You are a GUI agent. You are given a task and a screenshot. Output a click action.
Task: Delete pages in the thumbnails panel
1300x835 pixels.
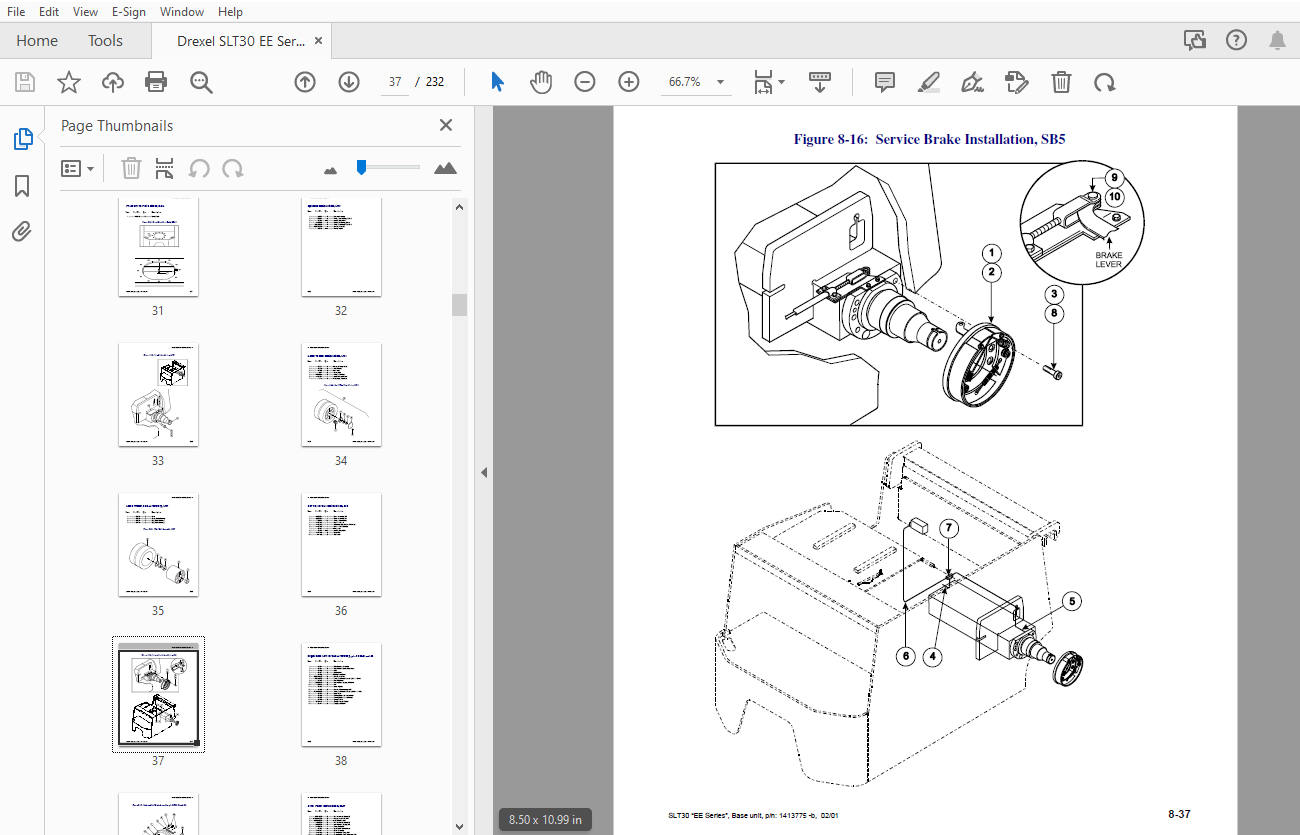[131, 168]
